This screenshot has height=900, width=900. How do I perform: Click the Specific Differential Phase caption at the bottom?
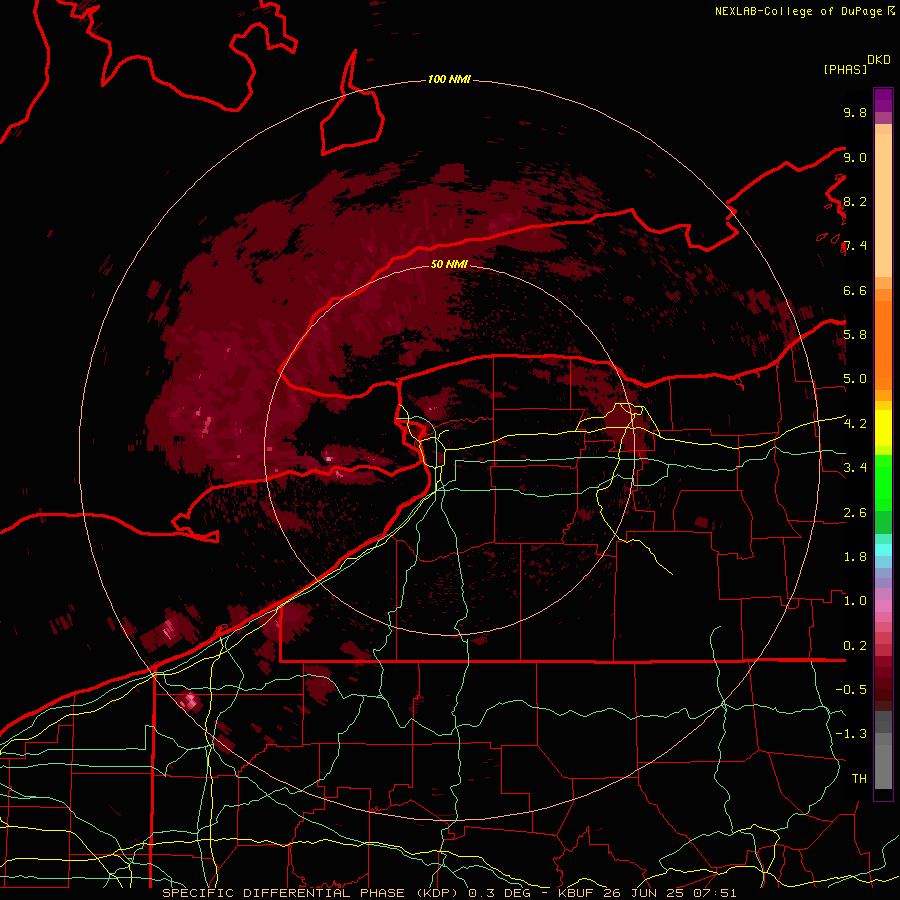(449, 893)
